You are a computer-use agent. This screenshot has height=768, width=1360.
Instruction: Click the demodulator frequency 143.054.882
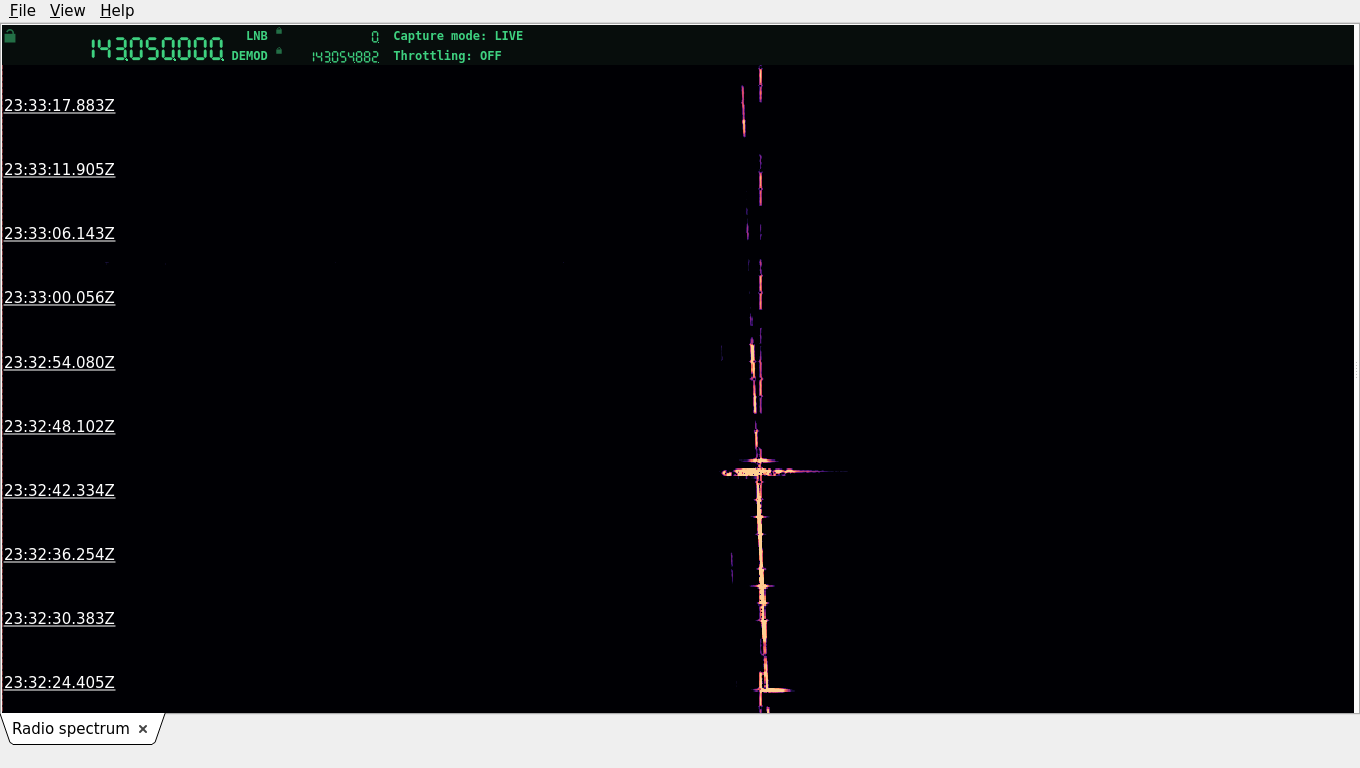345,57
